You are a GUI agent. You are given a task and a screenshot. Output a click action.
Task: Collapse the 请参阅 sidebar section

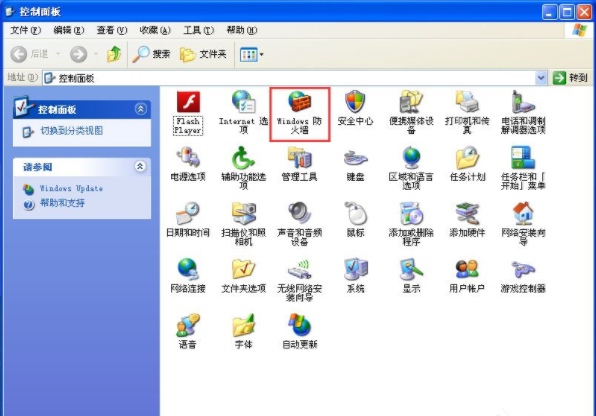(x=140, y=167)
